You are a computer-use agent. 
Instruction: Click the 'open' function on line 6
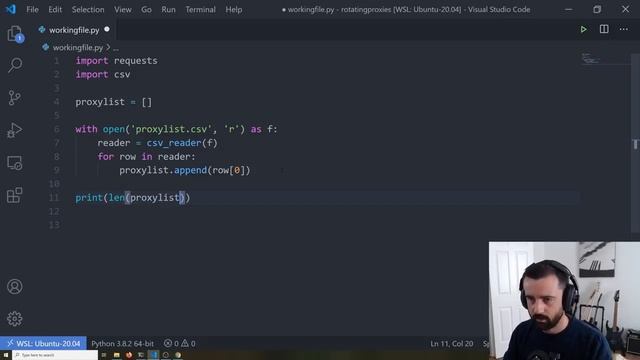(x=114, y=129)
